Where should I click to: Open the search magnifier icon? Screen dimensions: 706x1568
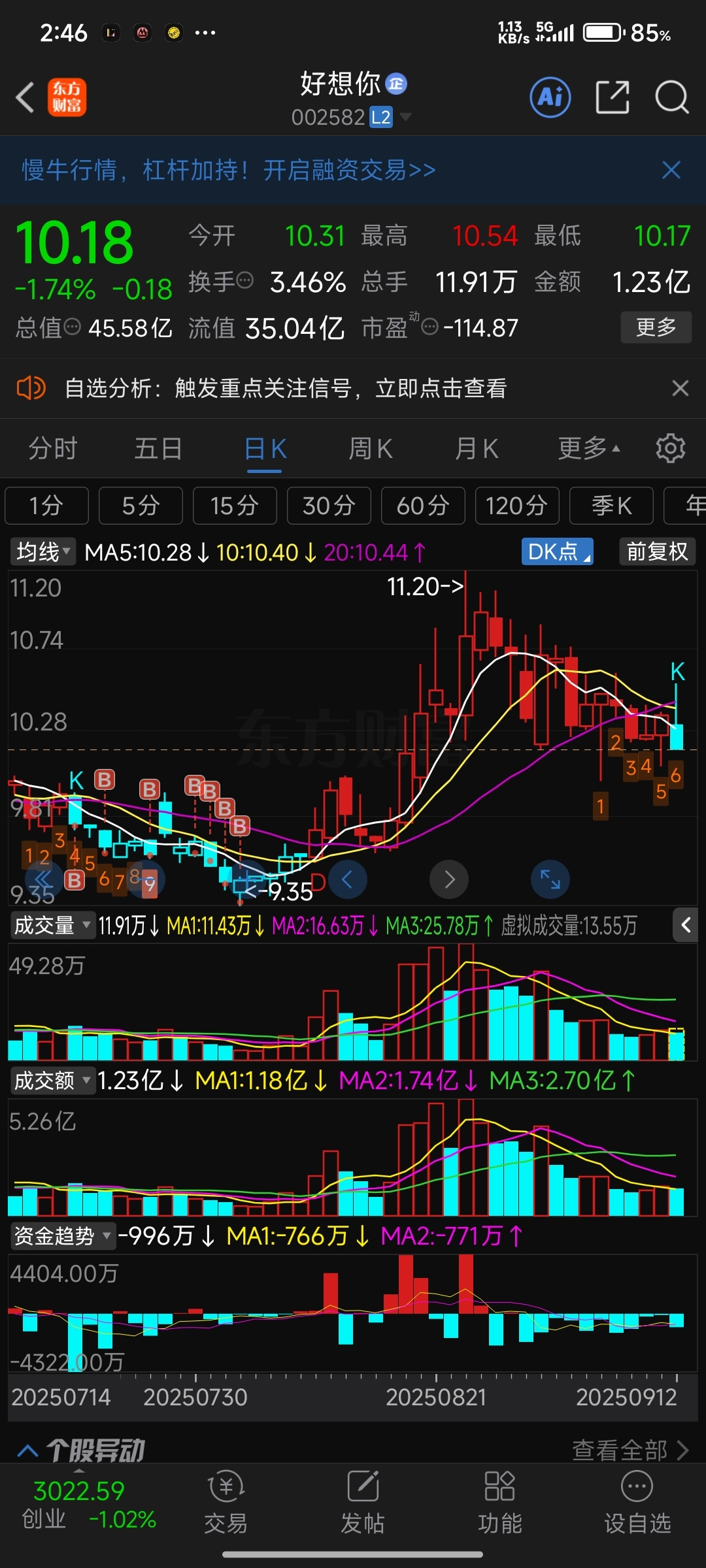pyautogui.click(x=672, y=97)
